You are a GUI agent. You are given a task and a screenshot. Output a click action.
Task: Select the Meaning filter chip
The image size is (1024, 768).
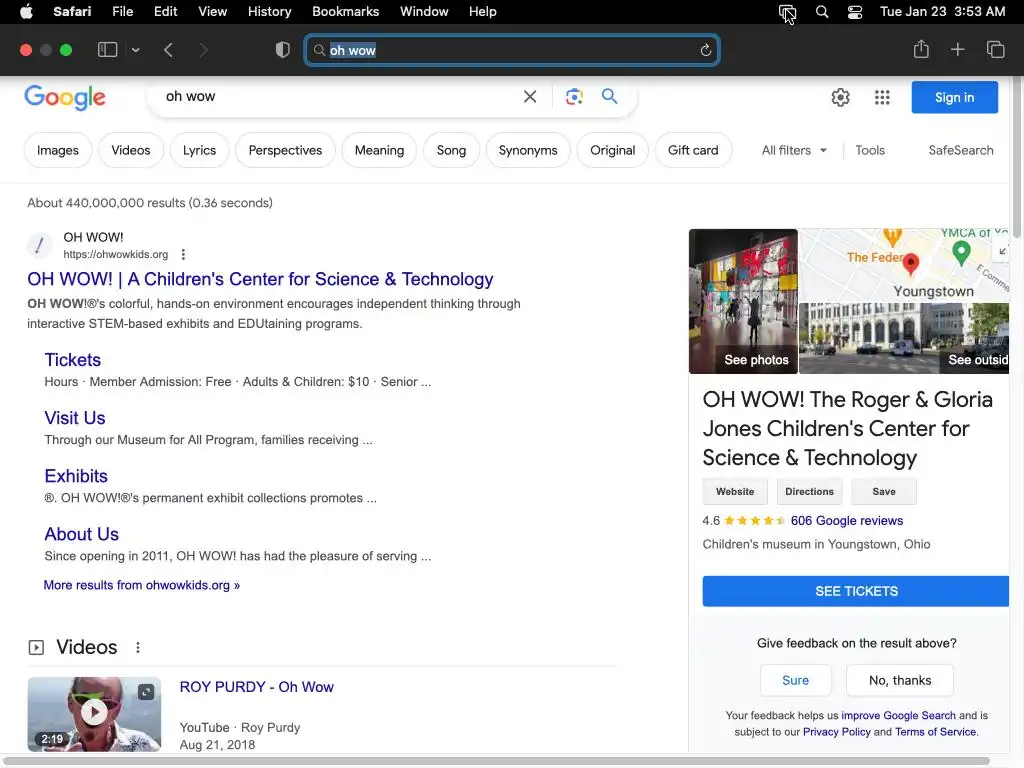tap(379, 150)
